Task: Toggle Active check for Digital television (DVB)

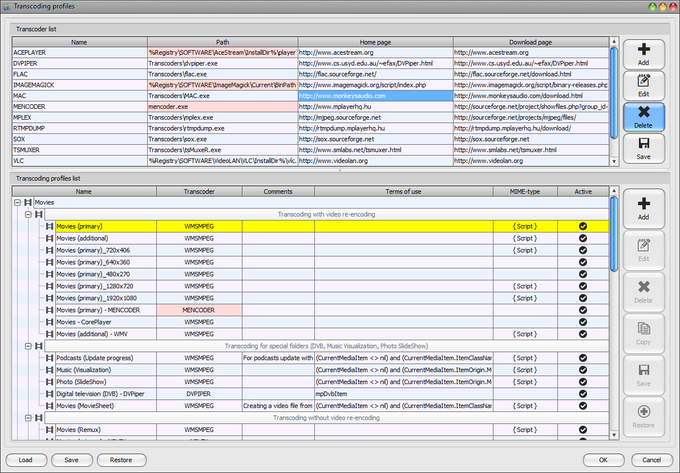Action: (x=583, y=394)
